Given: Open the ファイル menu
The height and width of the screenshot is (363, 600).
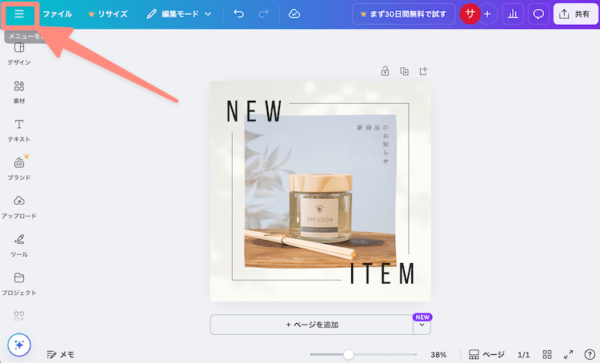Looking at the screenshot, I should 57,14.
